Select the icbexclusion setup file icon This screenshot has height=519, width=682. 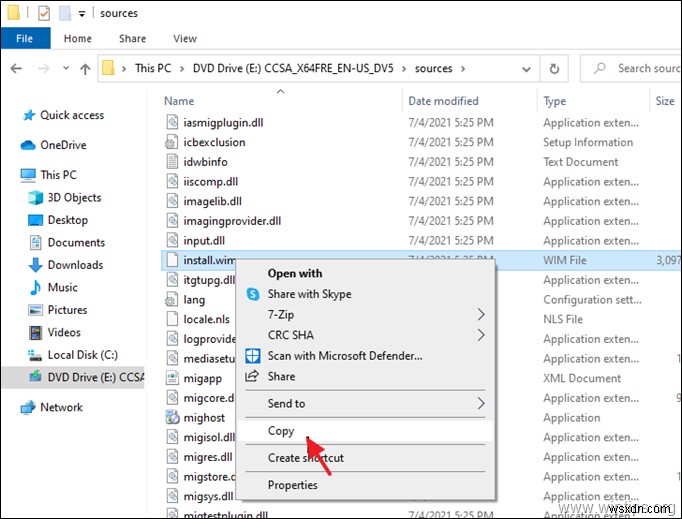171,142
